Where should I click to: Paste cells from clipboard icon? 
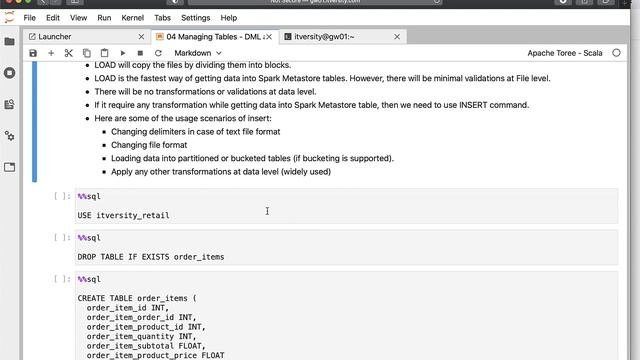click(104, 53)
